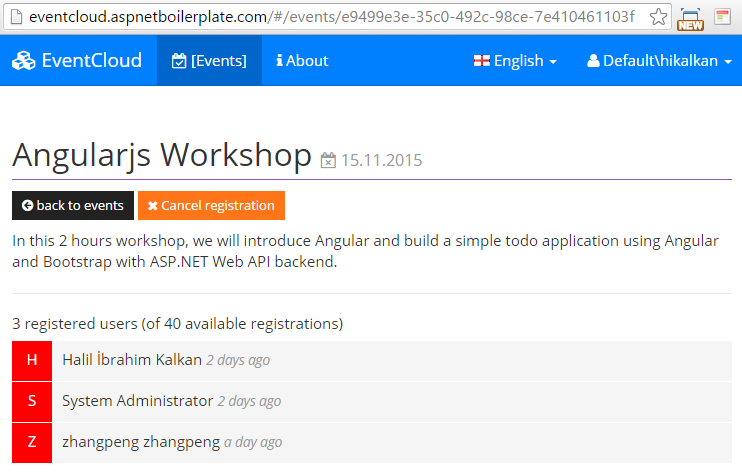The height and width of the screenshot is (473, 742).
Task: Click the EventCloud cubes logo icon
Action: tap(23, 61)
